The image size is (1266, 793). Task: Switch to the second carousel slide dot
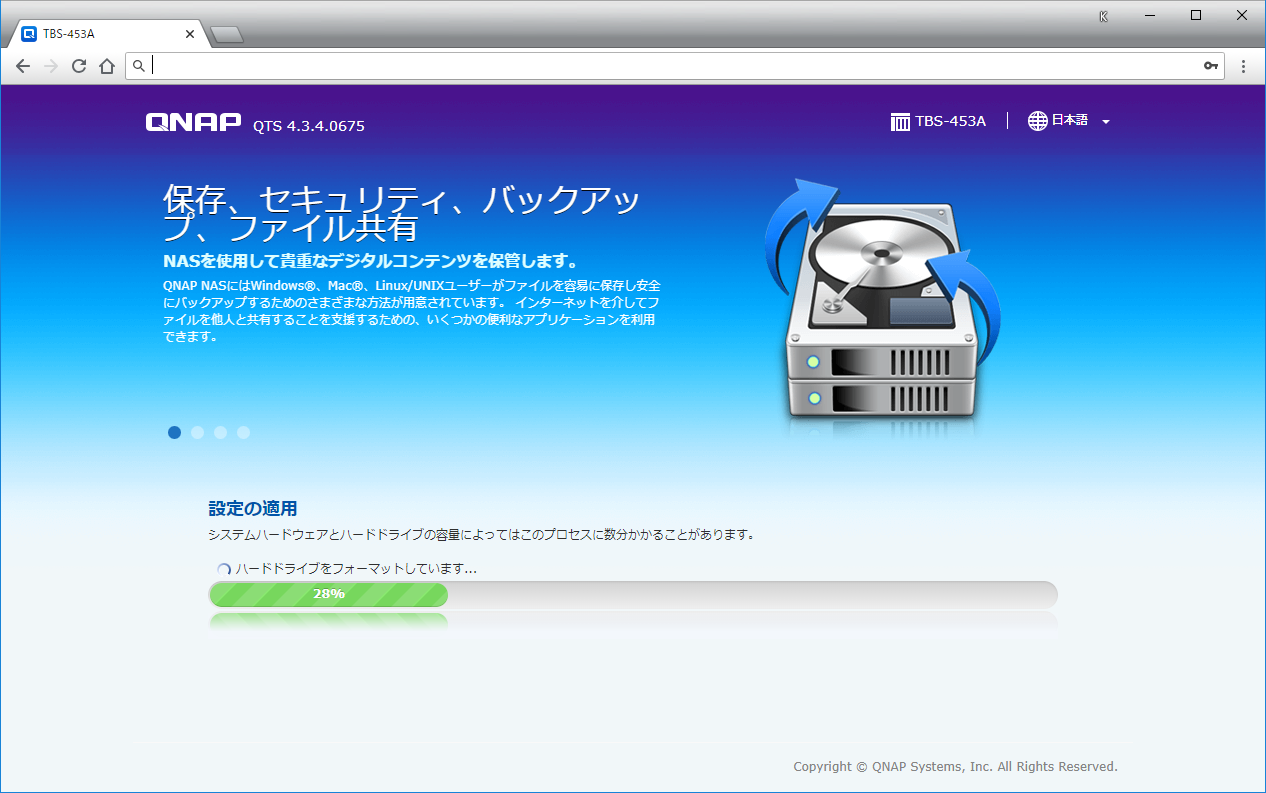(x=198, y=432)
